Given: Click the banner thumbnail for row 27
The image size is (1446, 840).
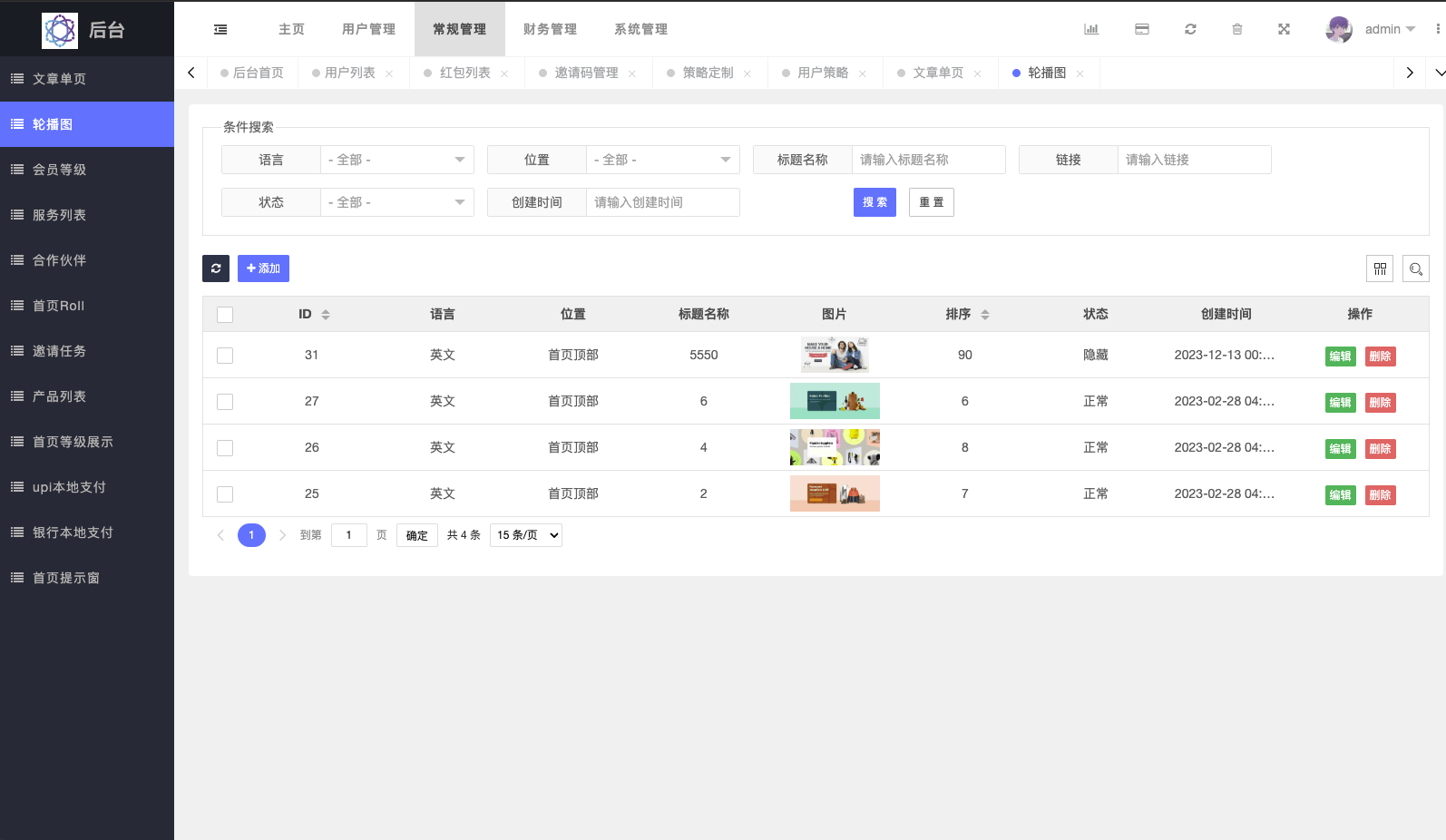Looking at the screenshot, I should click(x=835, y=401).
